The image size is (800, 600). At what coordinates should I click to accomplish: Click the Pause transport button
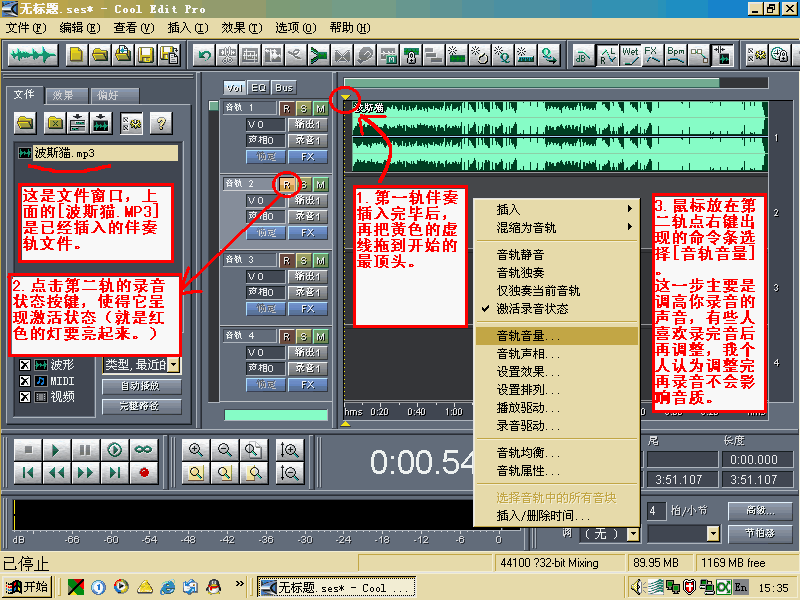click(85, 449)
